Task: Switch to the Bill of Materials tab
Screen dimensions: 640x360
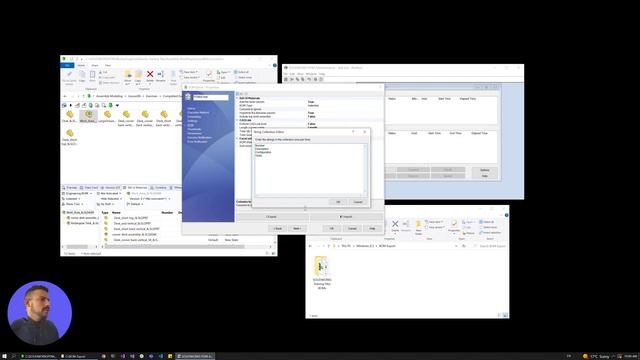Action: tap(135, 188)
